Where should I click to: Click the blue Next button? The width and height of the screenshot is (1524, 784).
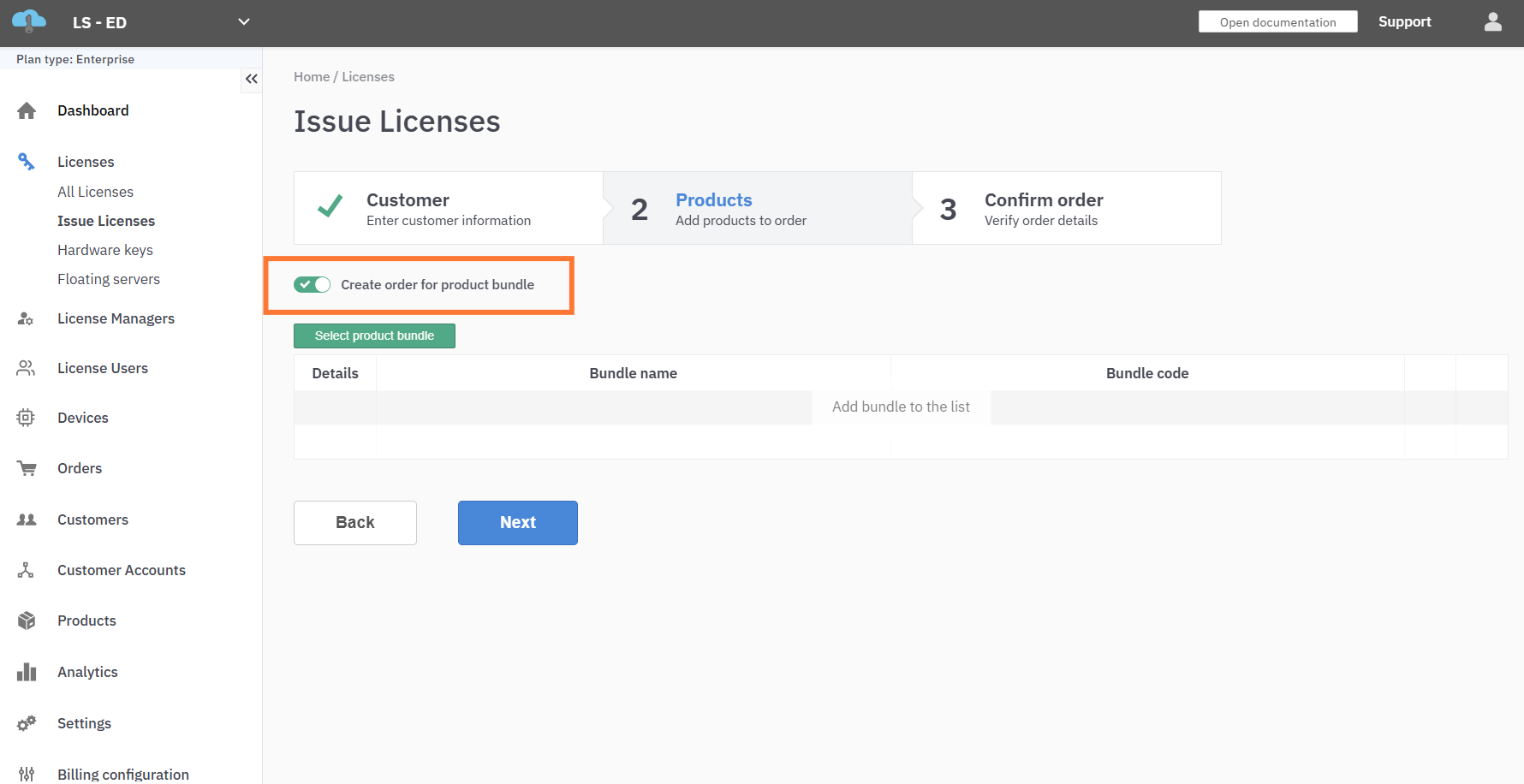517,522
